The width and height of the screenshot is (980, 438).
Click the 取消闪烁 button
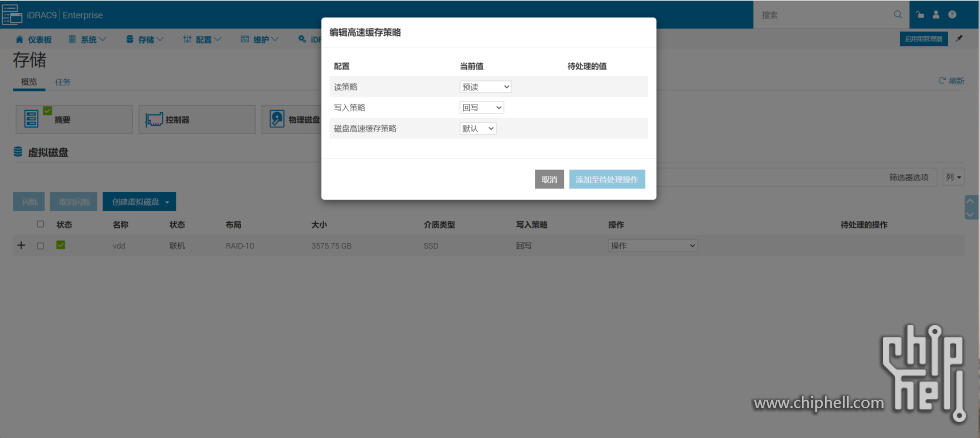coord(74,202)
